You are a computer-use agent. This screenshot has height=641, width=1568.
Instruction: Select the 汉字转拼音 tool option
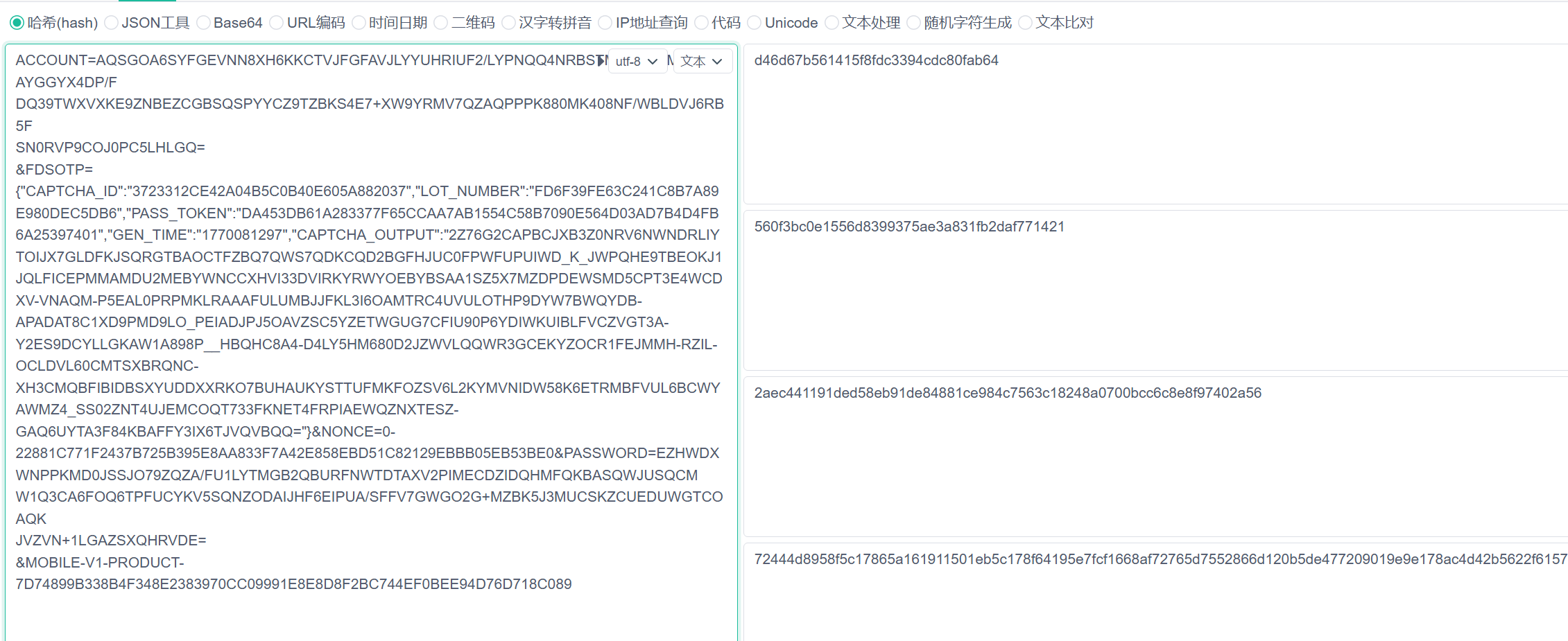pos(509,23)
